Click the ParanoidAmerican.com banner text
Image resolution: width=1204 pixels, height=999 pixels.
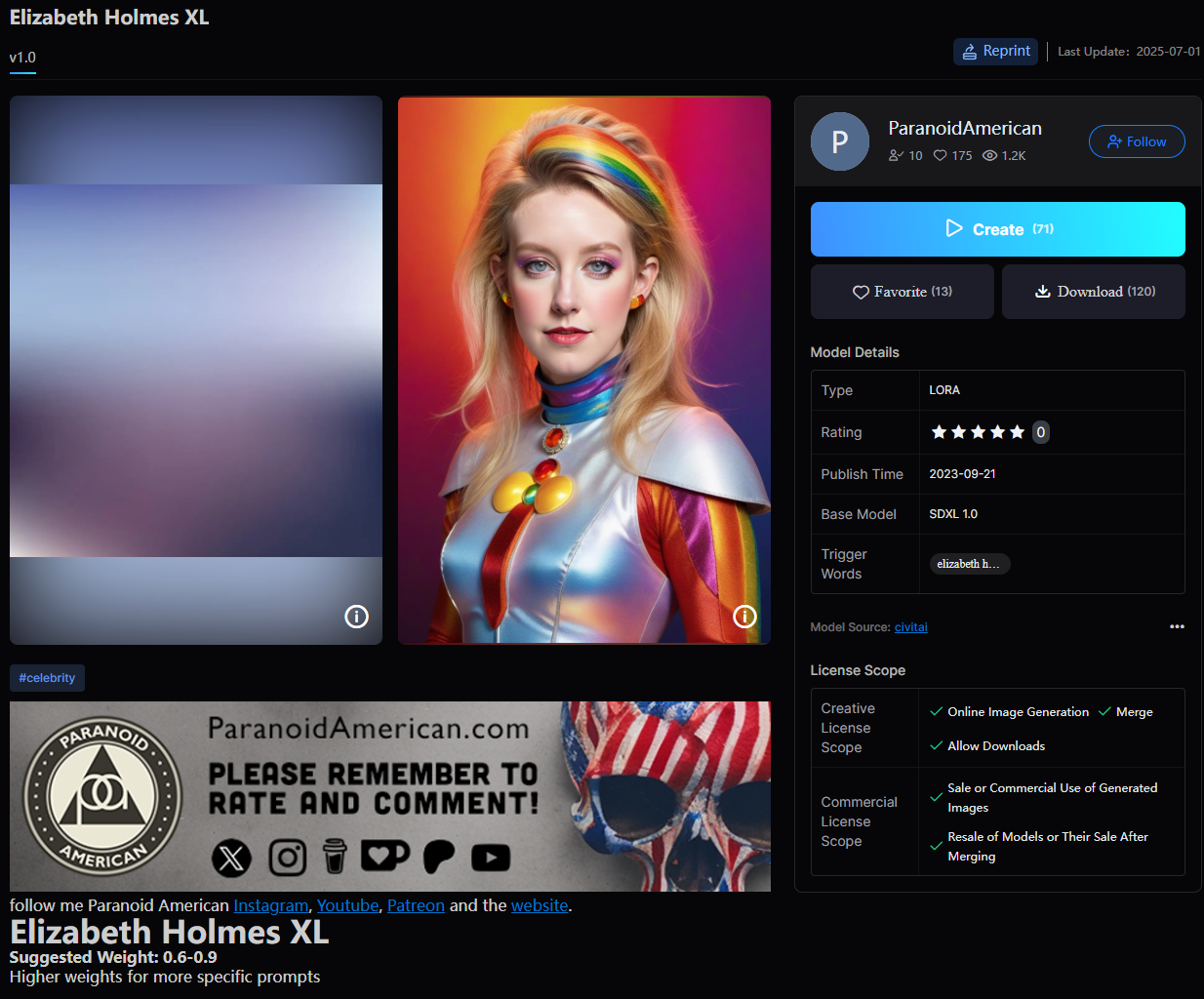369,729
